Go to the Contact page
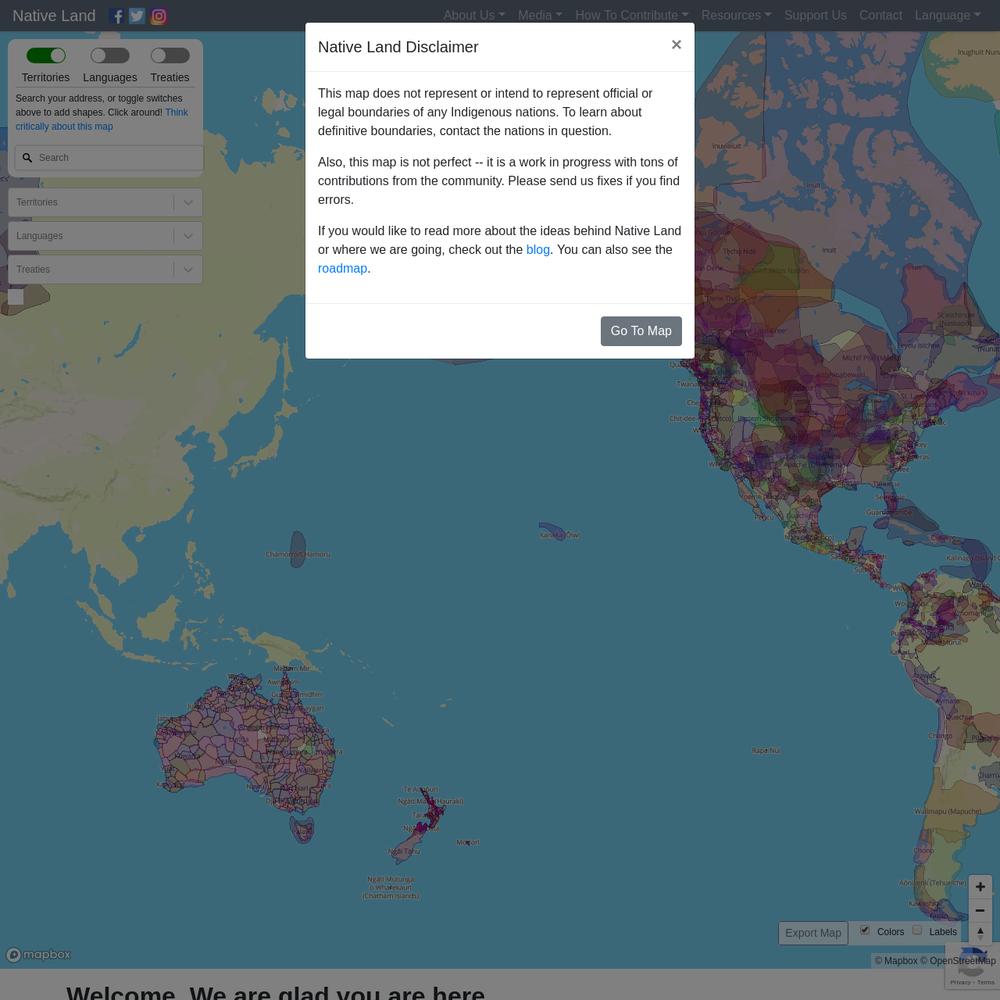 (x=880, y=15)
